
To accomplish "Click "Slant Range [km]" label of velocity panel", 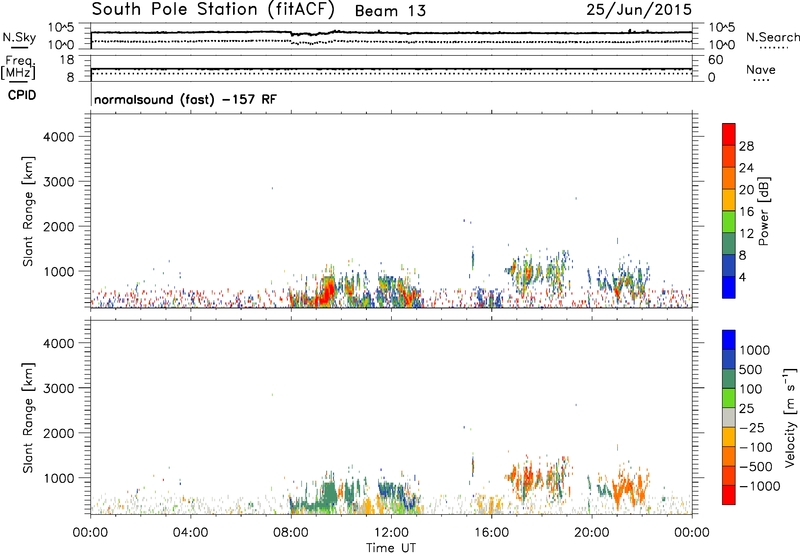I will [28, 418].
